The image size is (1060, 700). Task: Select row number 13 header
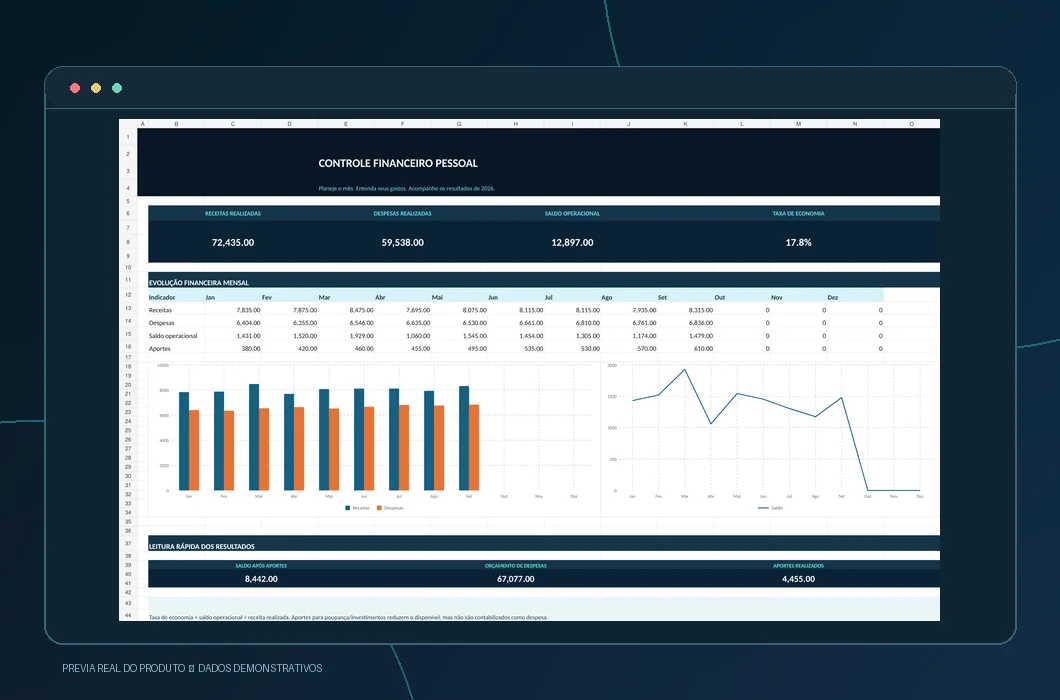click(128, 308)
